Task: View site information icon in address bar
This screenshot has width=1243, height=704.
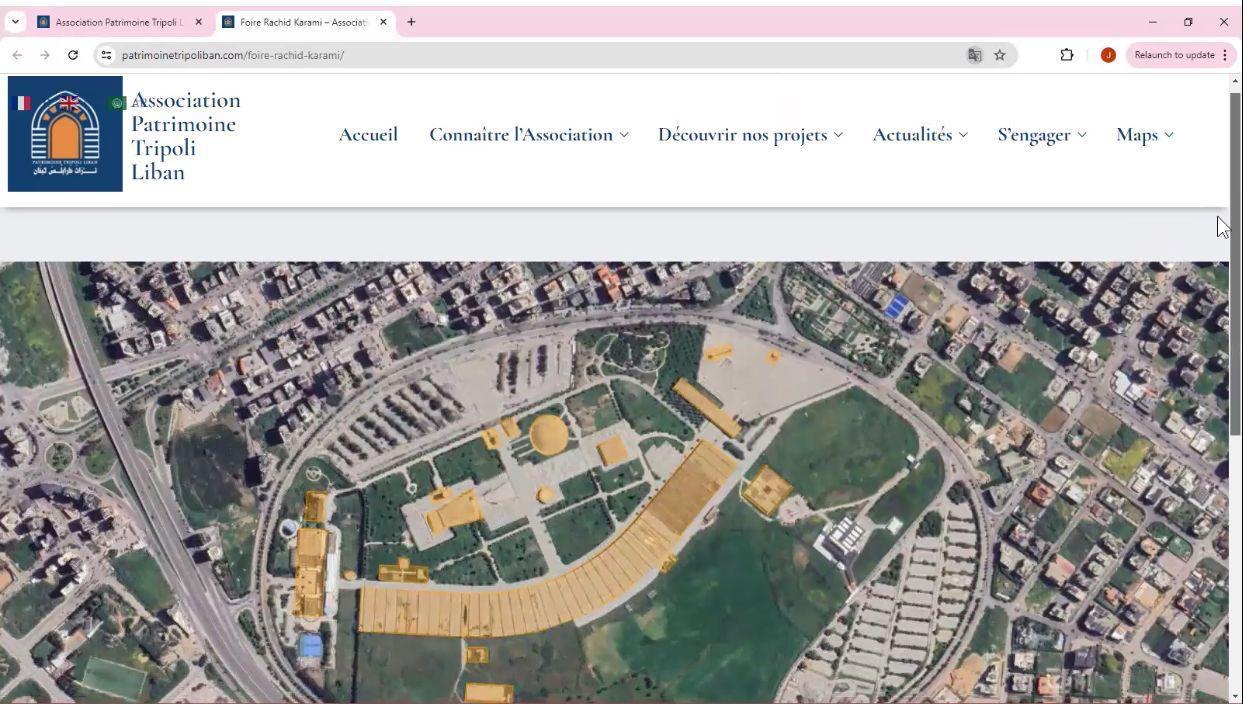Action: click(x=107, y=55)
